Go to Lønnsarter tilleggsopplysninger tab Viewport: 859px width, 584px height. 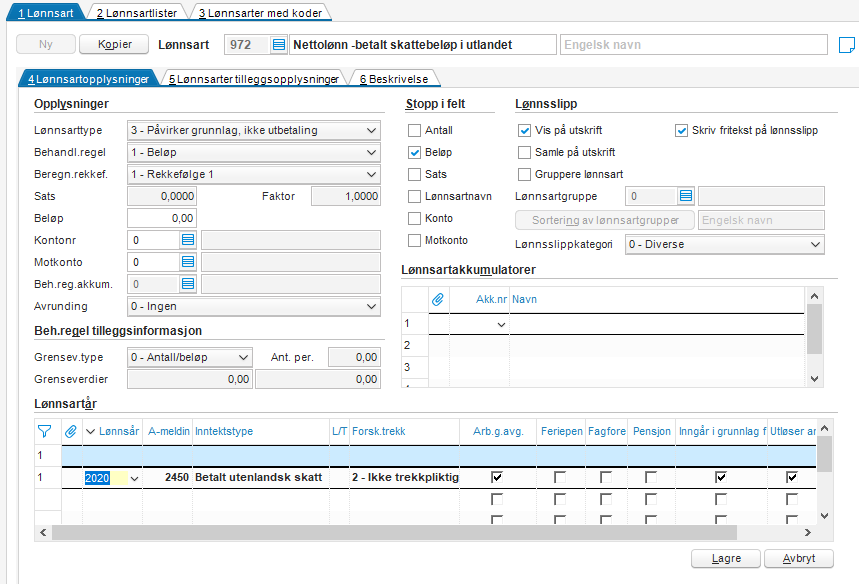(254, 79)
